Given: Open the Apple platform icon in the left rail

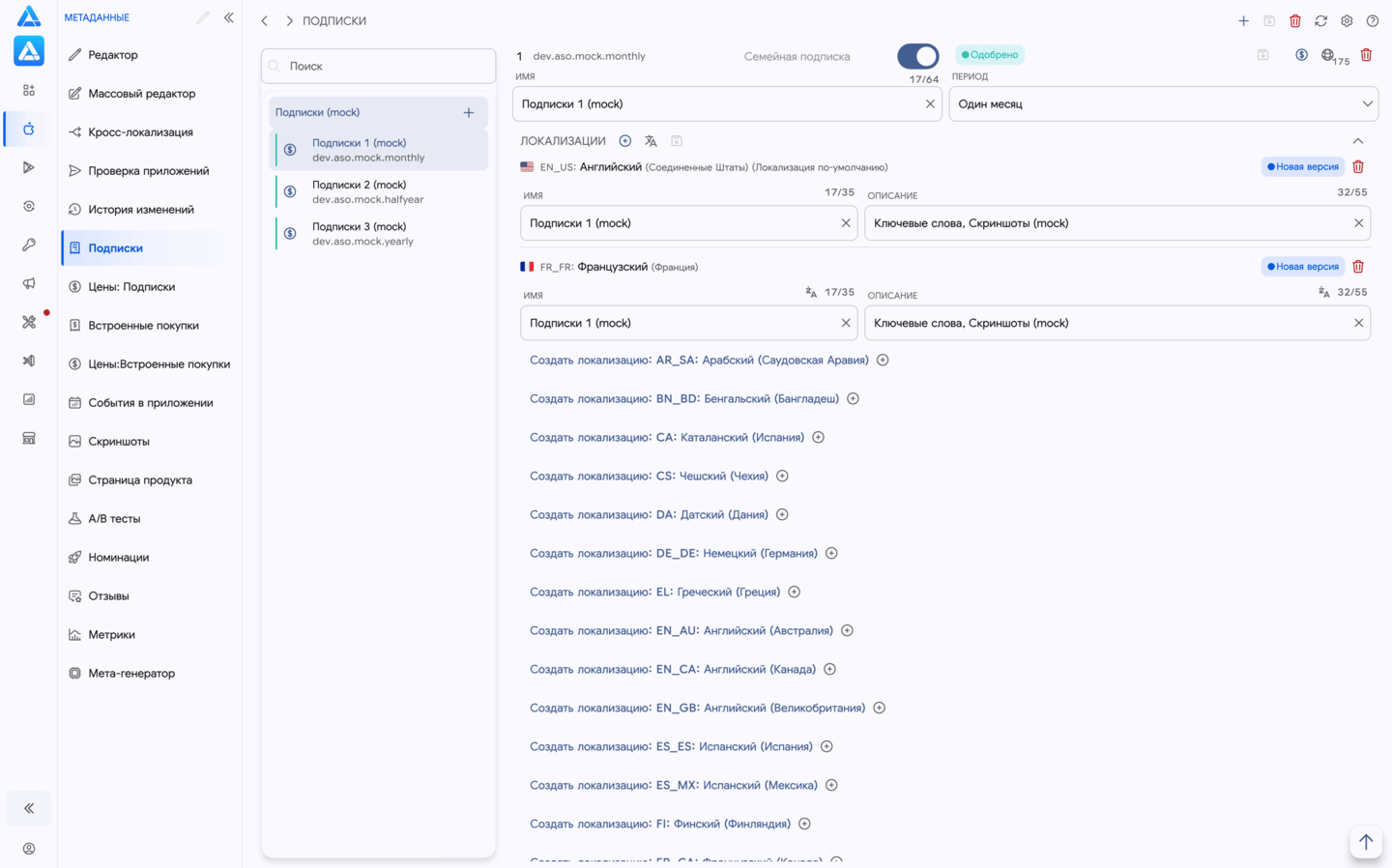Looking at the screenshot, I should pos(29,129).
